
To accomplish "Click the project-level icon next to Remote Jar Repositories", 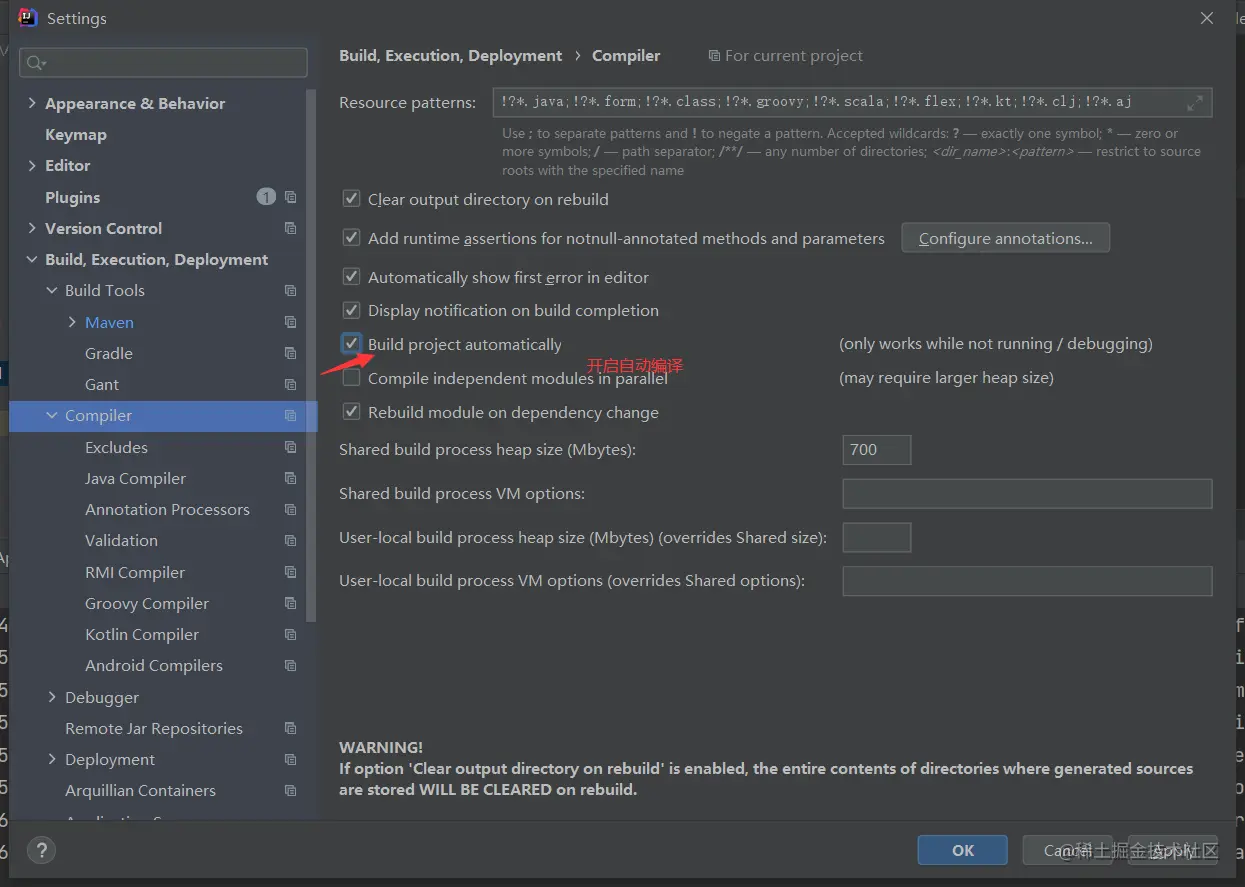I will (290, 728).
